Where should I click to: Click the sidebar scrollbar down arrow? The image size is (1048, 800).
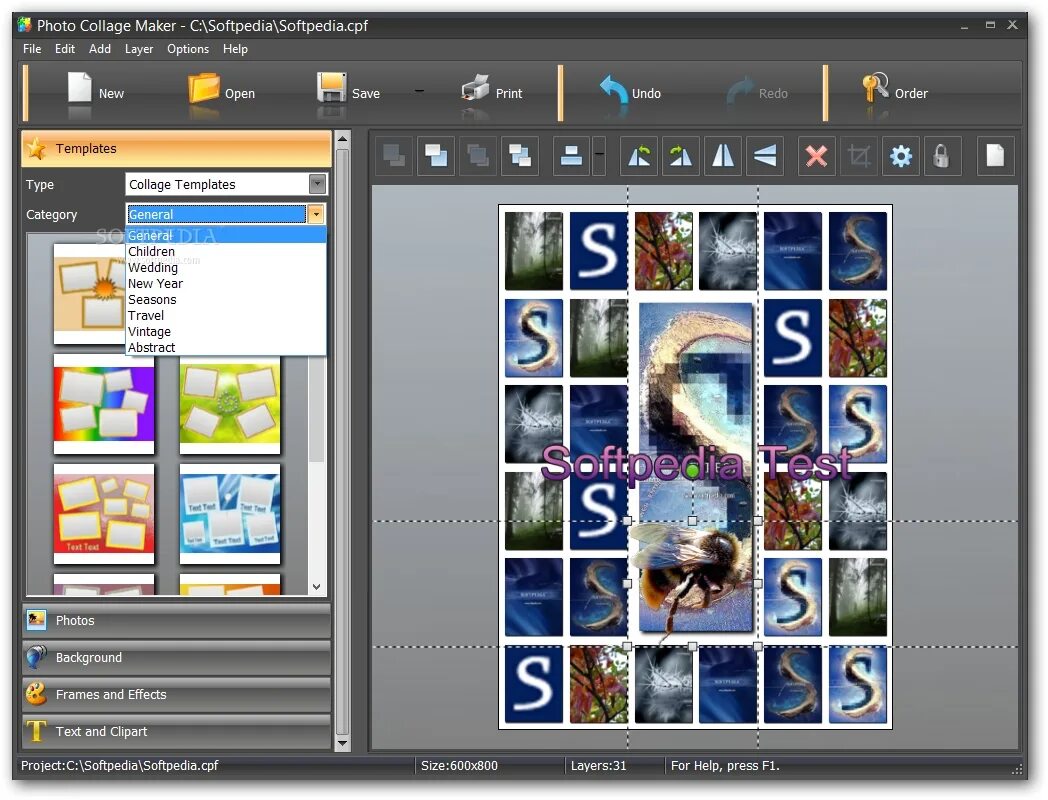(x=342, y=743)
